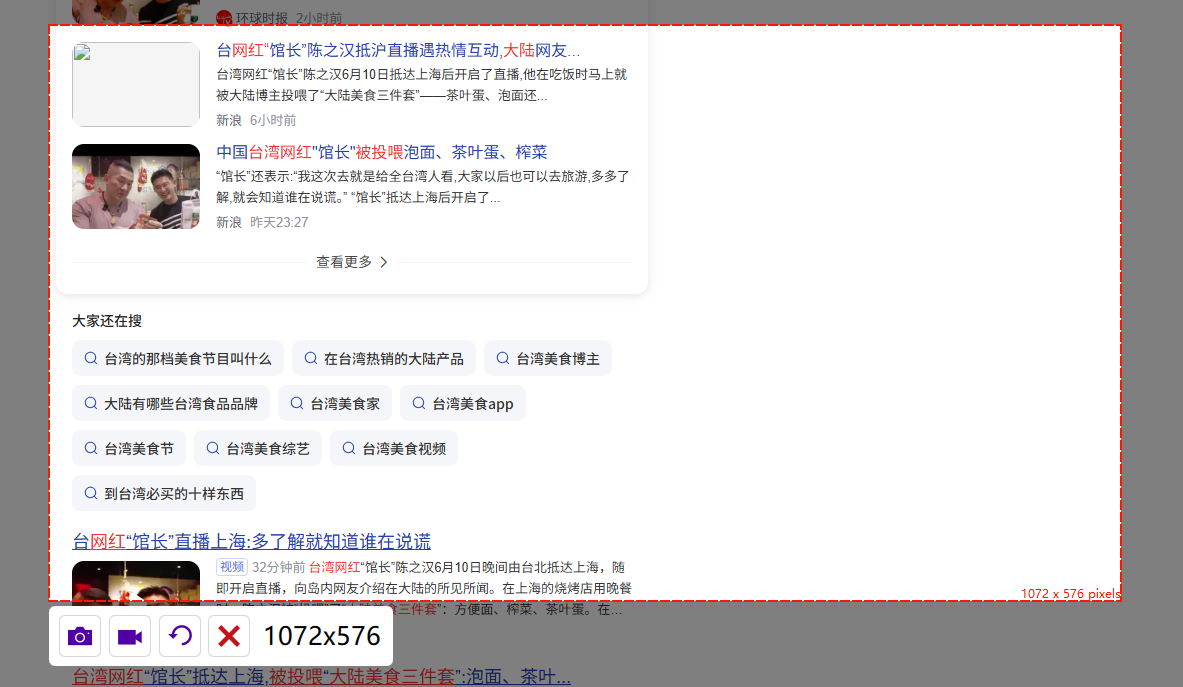Click the 视频 tag on the video result
1183x687 pixels.
(x=232, y=567)
